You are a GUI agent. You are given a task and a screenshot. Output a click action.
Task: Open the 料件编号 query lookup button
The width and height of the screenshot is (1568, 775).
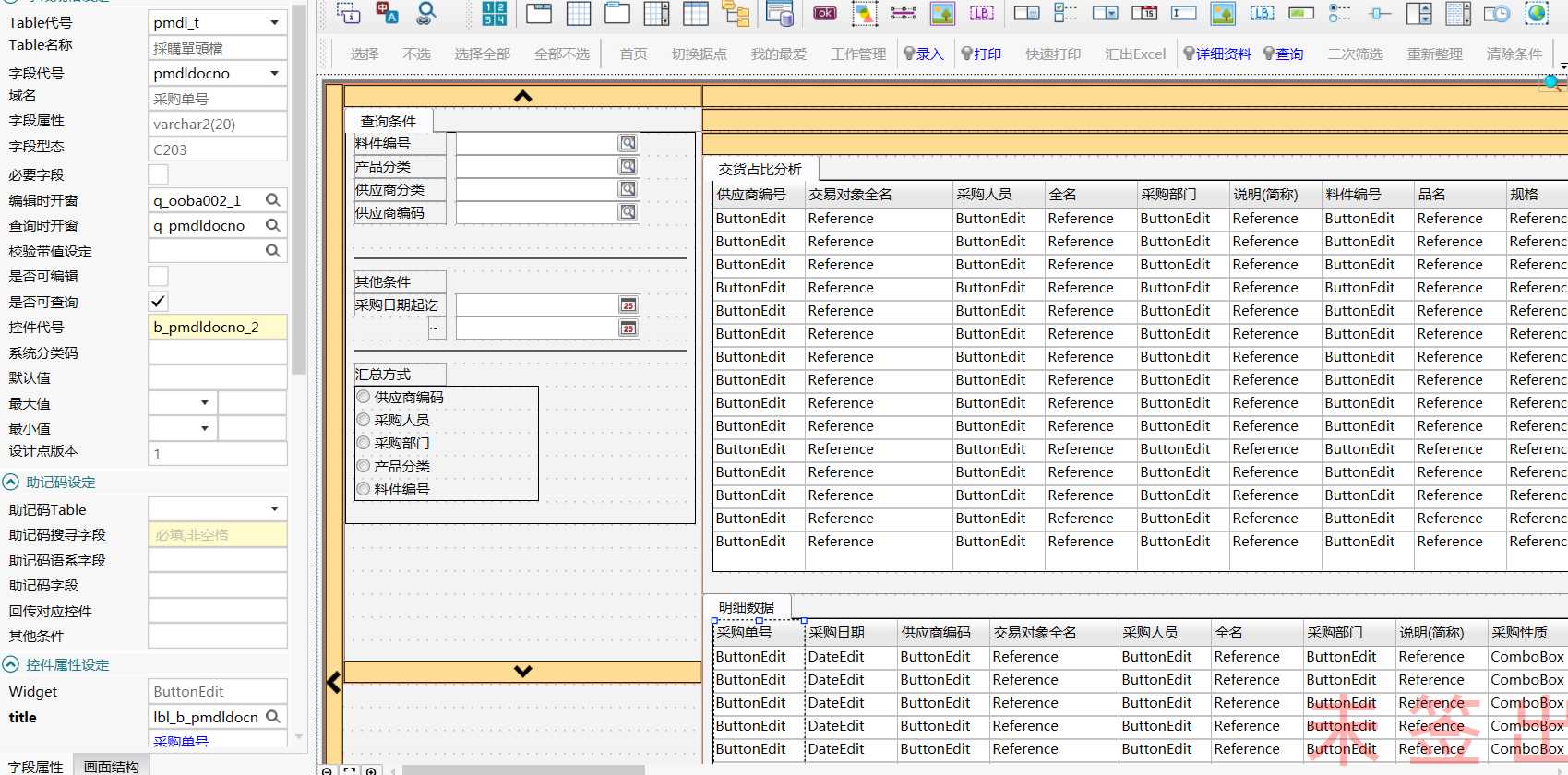[628, 143]
